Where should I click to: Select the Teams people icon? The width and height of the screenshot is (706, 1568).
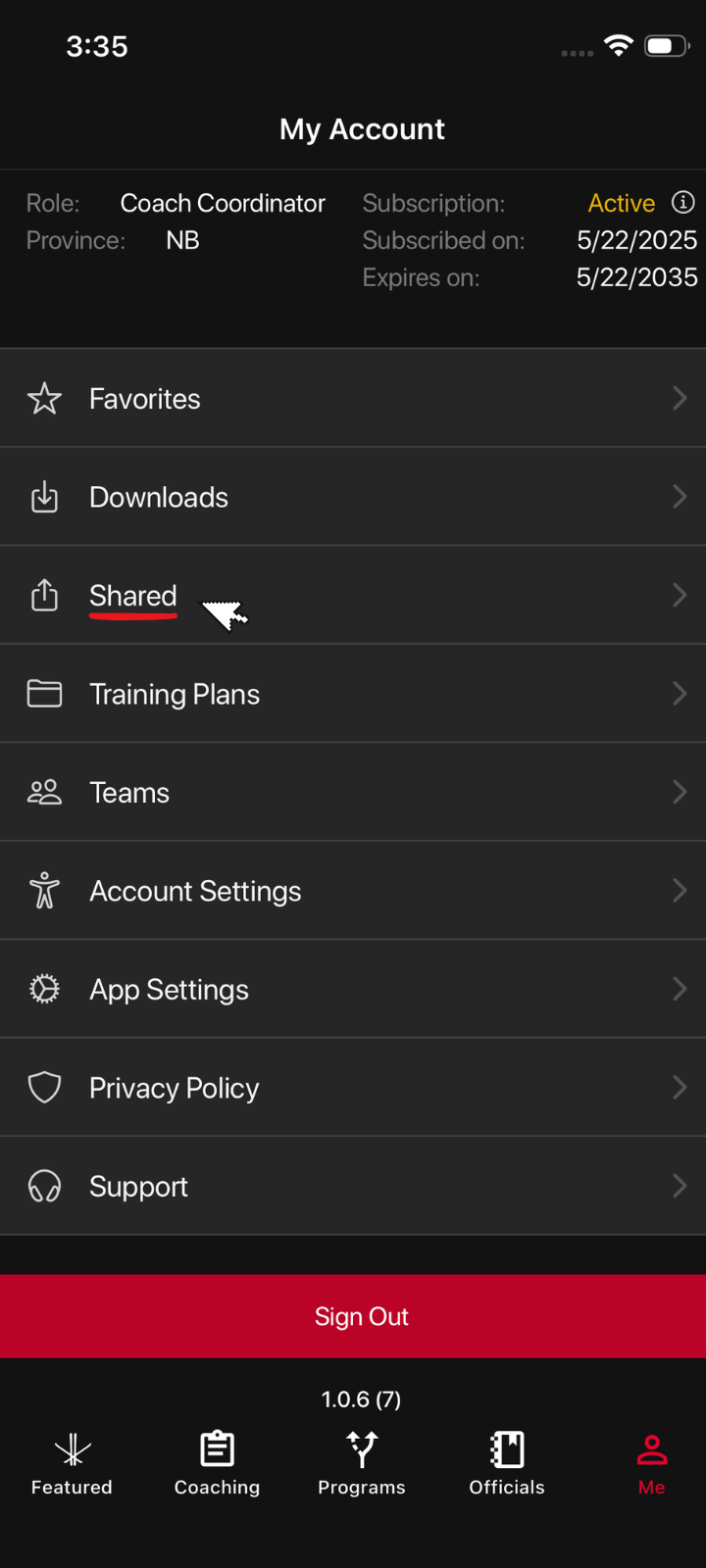[44, 792]
